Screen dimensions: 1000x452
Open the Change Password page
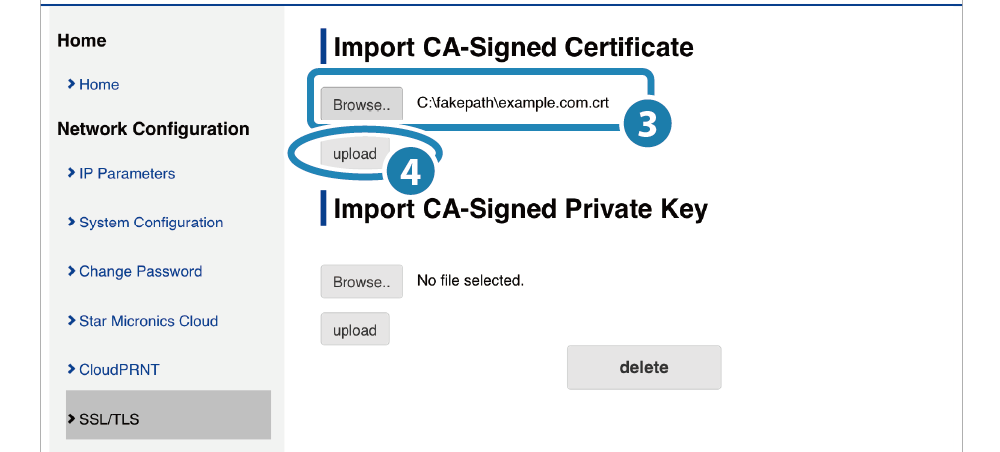140,272
